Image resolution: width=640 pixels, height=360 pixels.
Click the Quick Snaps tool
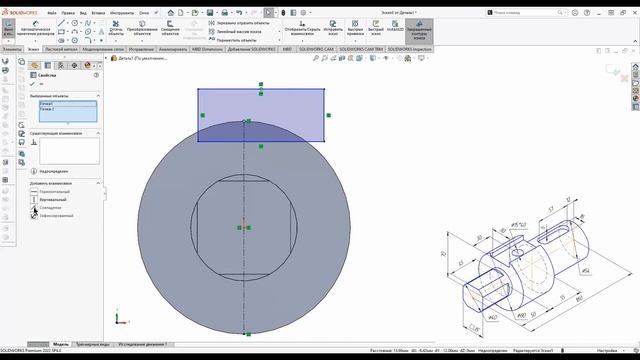pyautogui.click(x=355, y=29)
